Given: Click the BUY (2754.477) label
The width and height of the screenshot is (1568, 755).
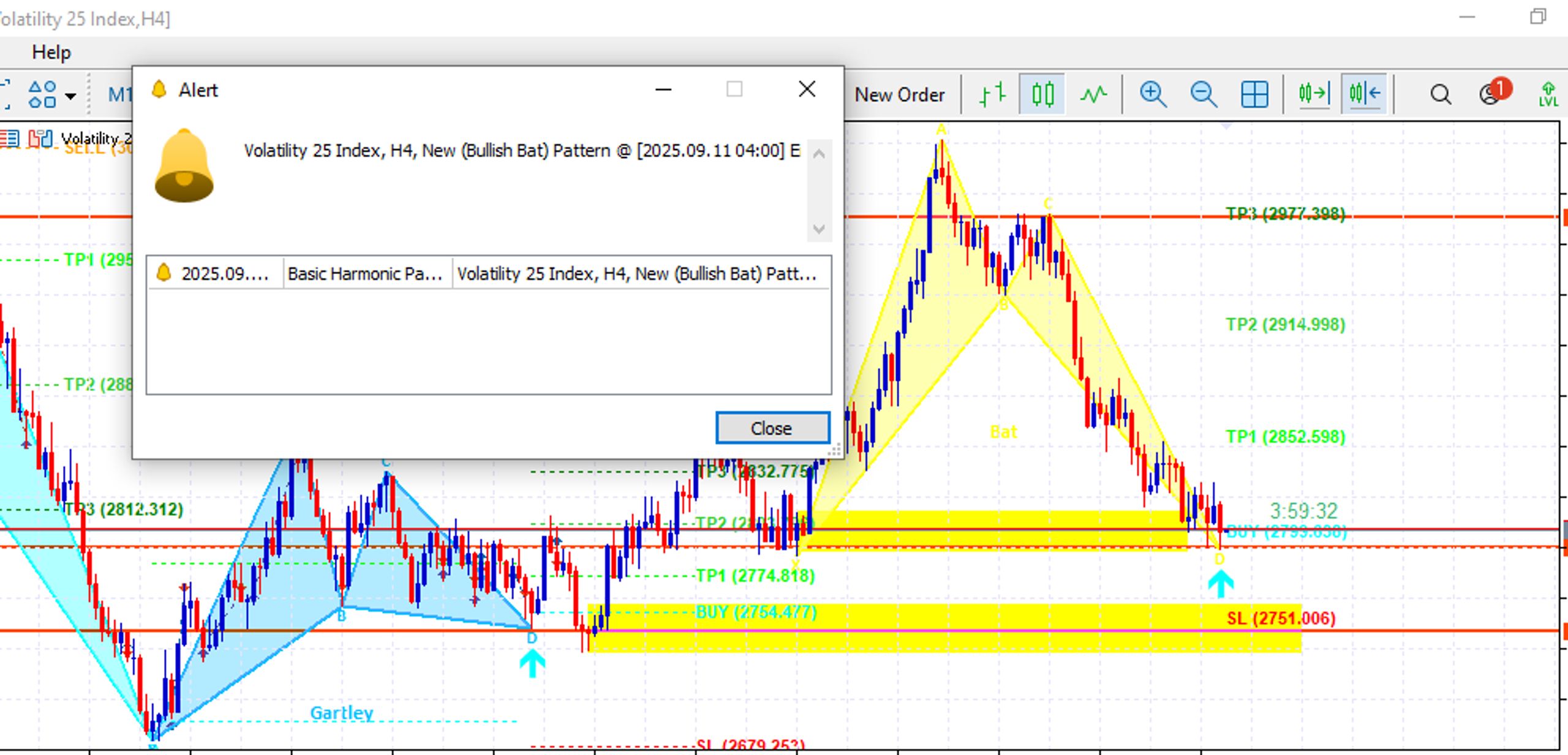Looking at the screenshot, I should coord(756,612).
